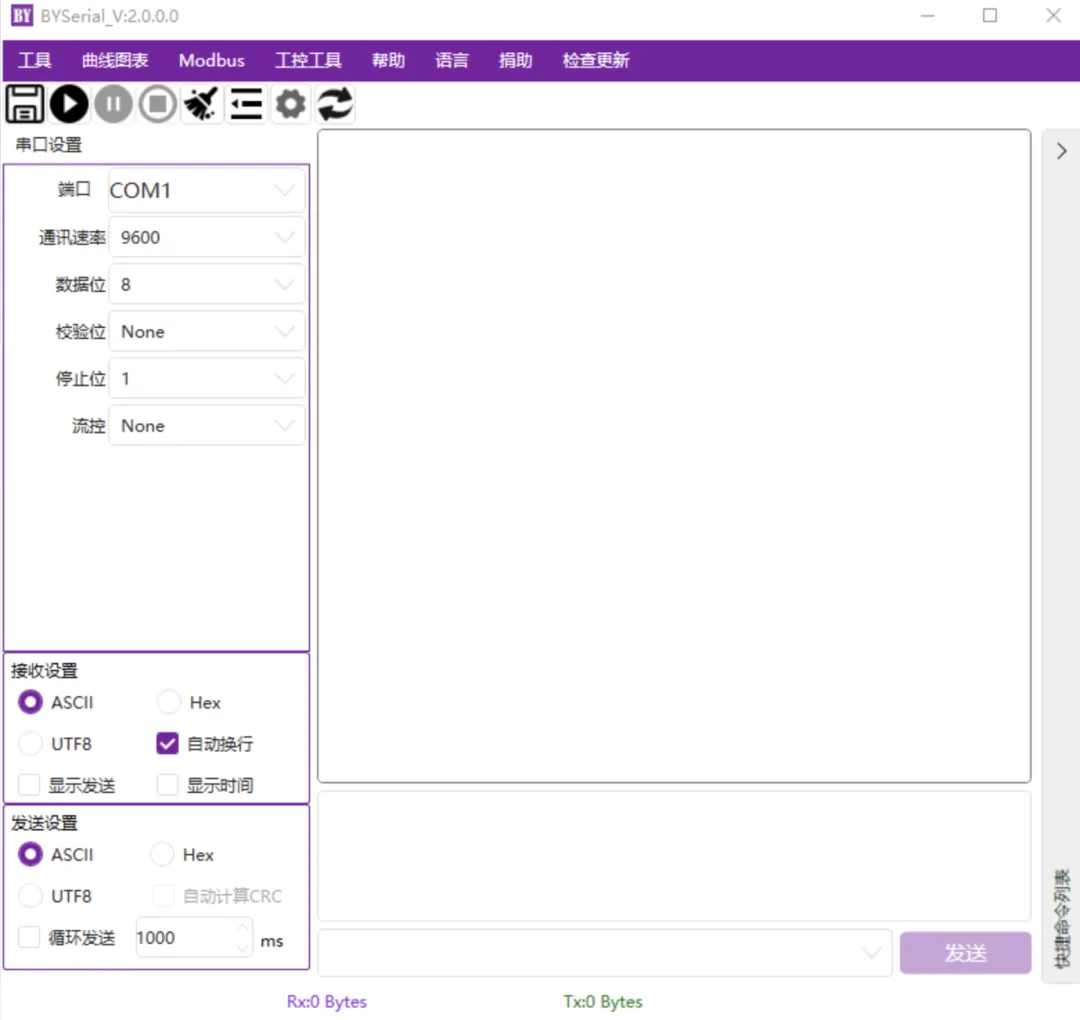
Task: Increase interval with the stepper up arrow
Action: 242,928
